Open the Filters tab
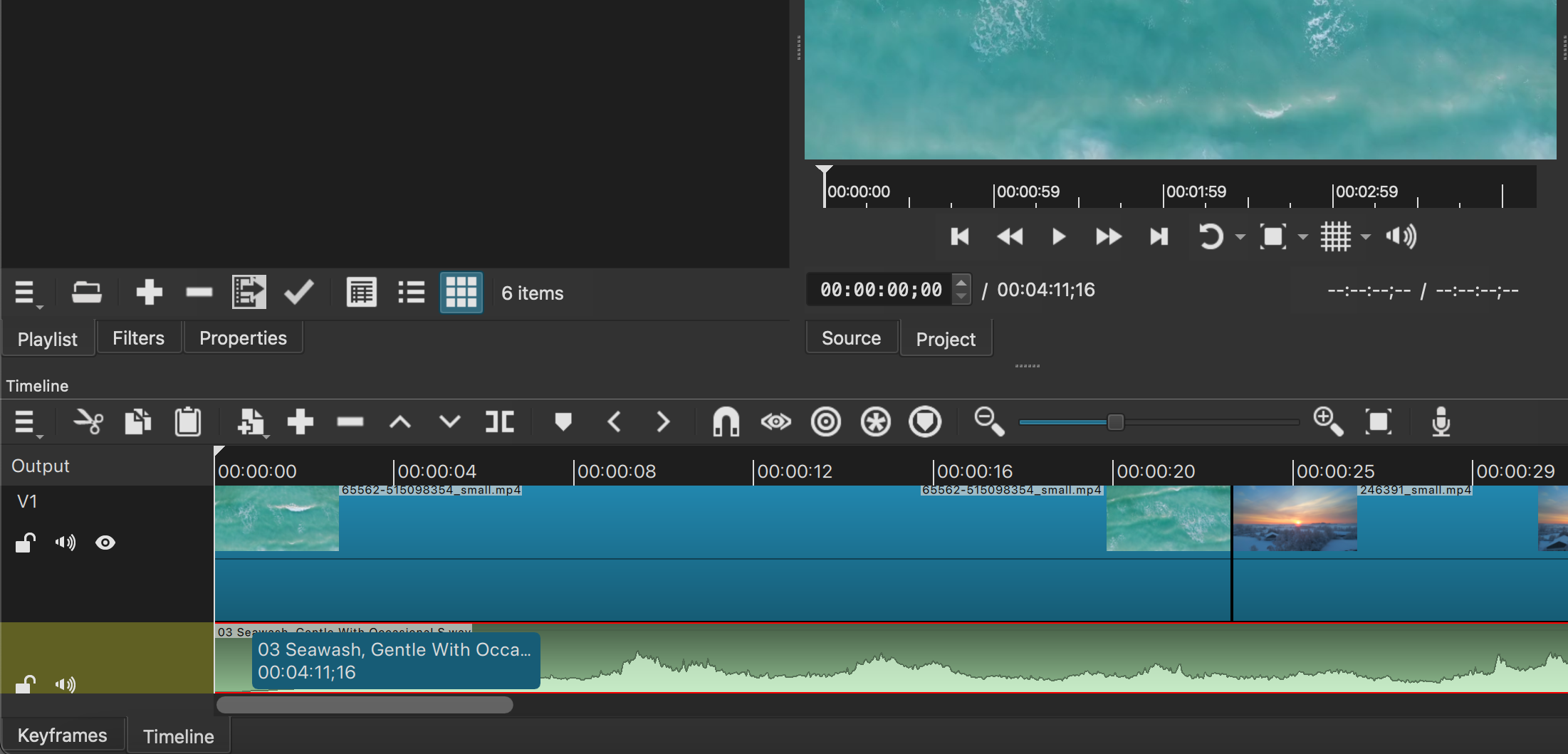The width and height of the screenshot is (1568, 754). pyautogui.click(x=138, y=338)
